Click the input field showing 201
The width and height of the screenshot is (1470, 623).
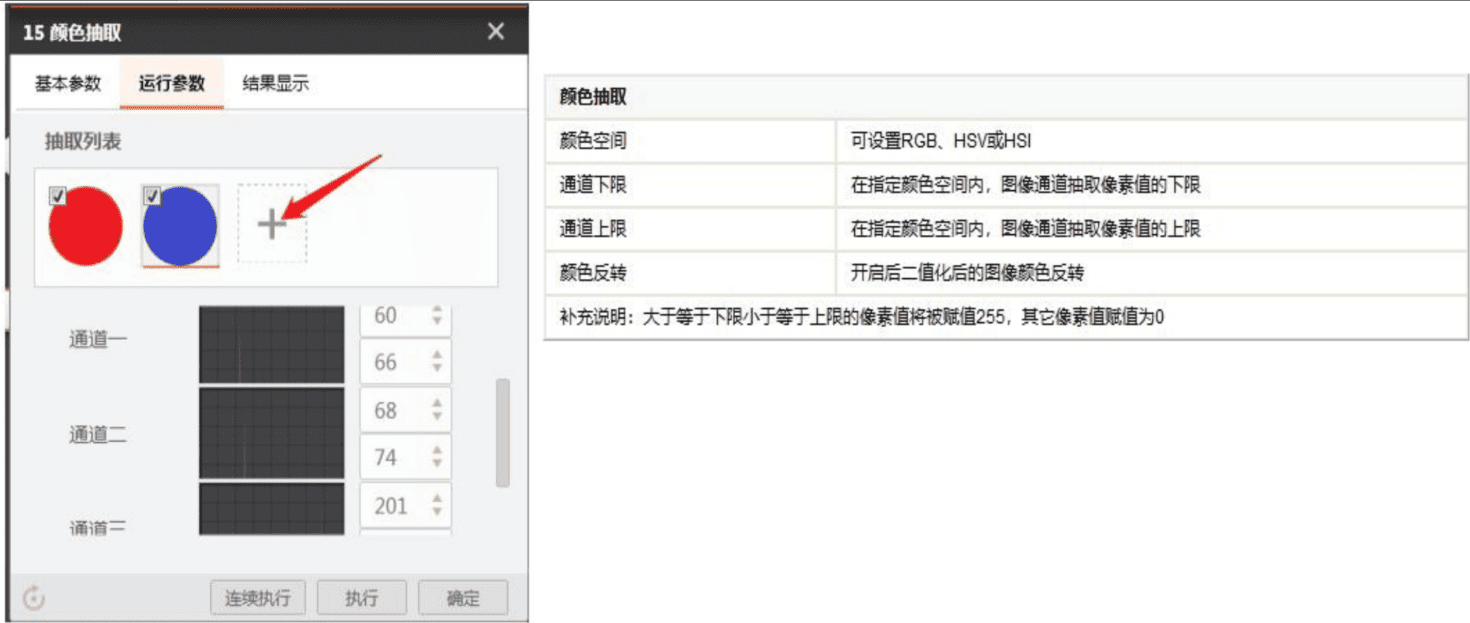pos(405,506)
